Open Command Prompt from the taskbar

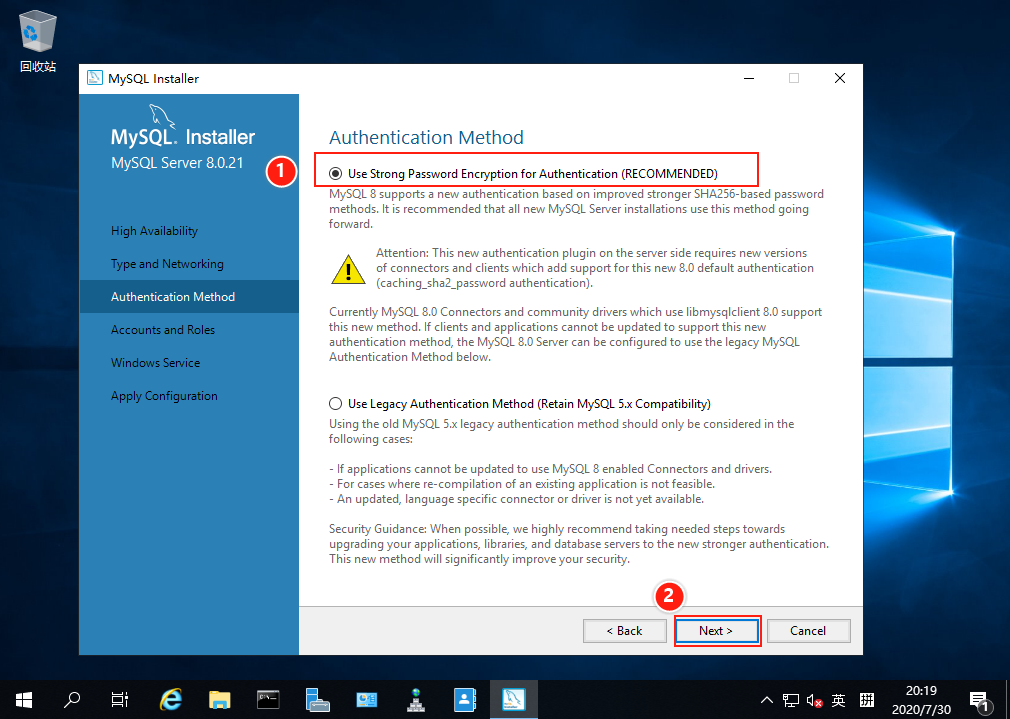[x=267, y=699]
